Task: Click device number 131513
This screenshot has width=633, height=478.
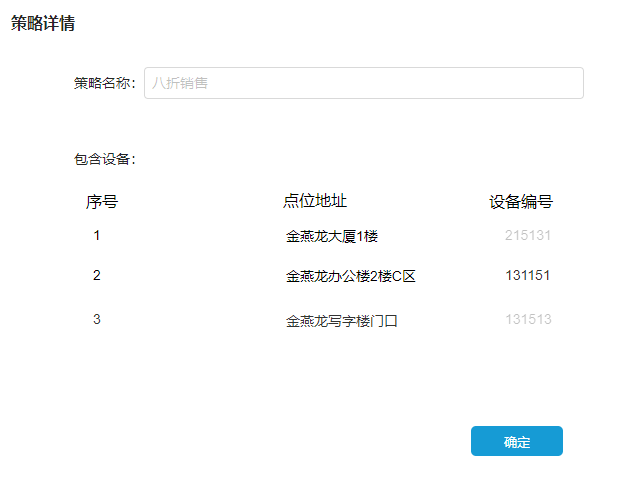Action: pos(528,319)
